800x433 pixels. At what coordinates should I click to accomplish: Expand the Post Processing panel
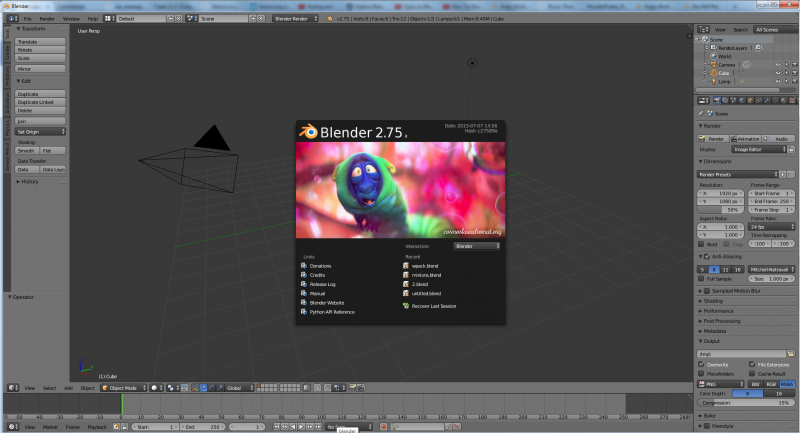pyautogui.click(x=721, y=321)
